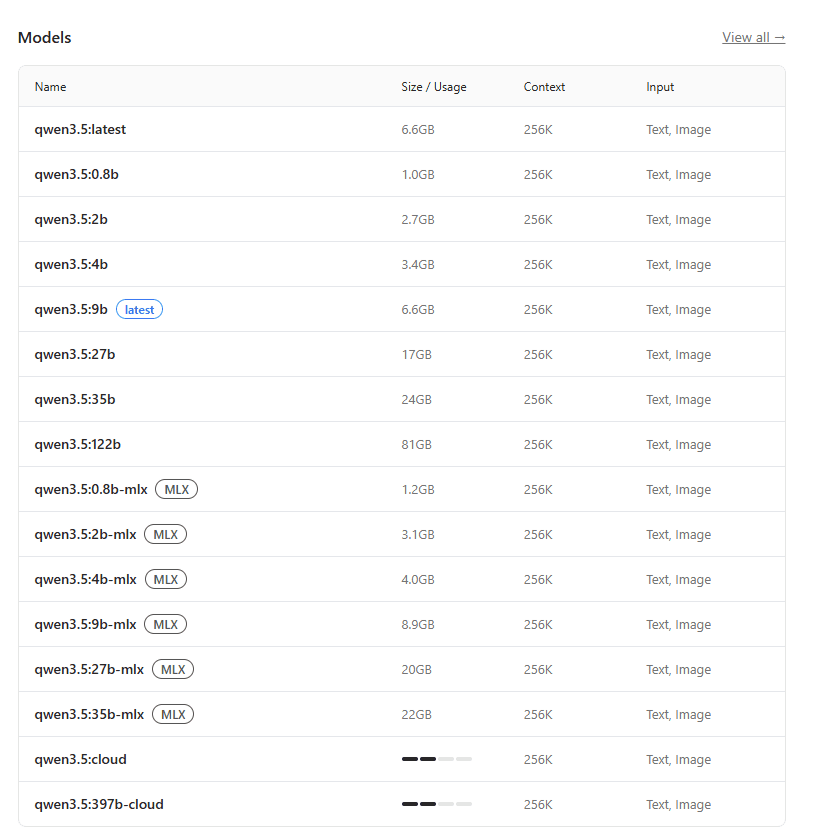Click the 4.0GB size value
823x839 pixels.
point(418,579)
